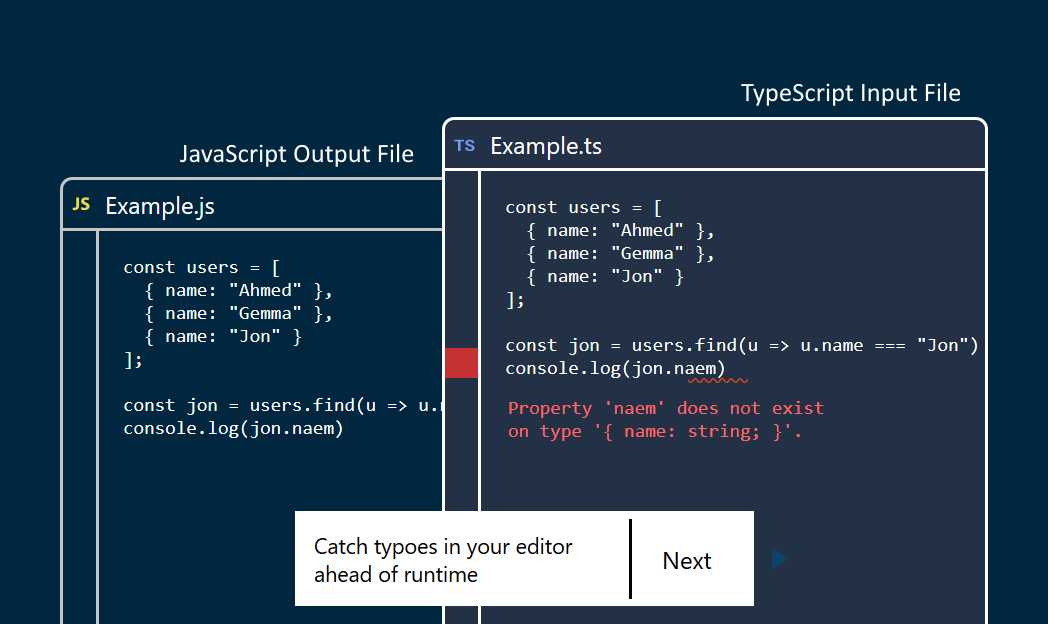Click error line "on type '{ name: string; }'."
The height and width of the screenshot is (624, 1048).
coord(655,432)
